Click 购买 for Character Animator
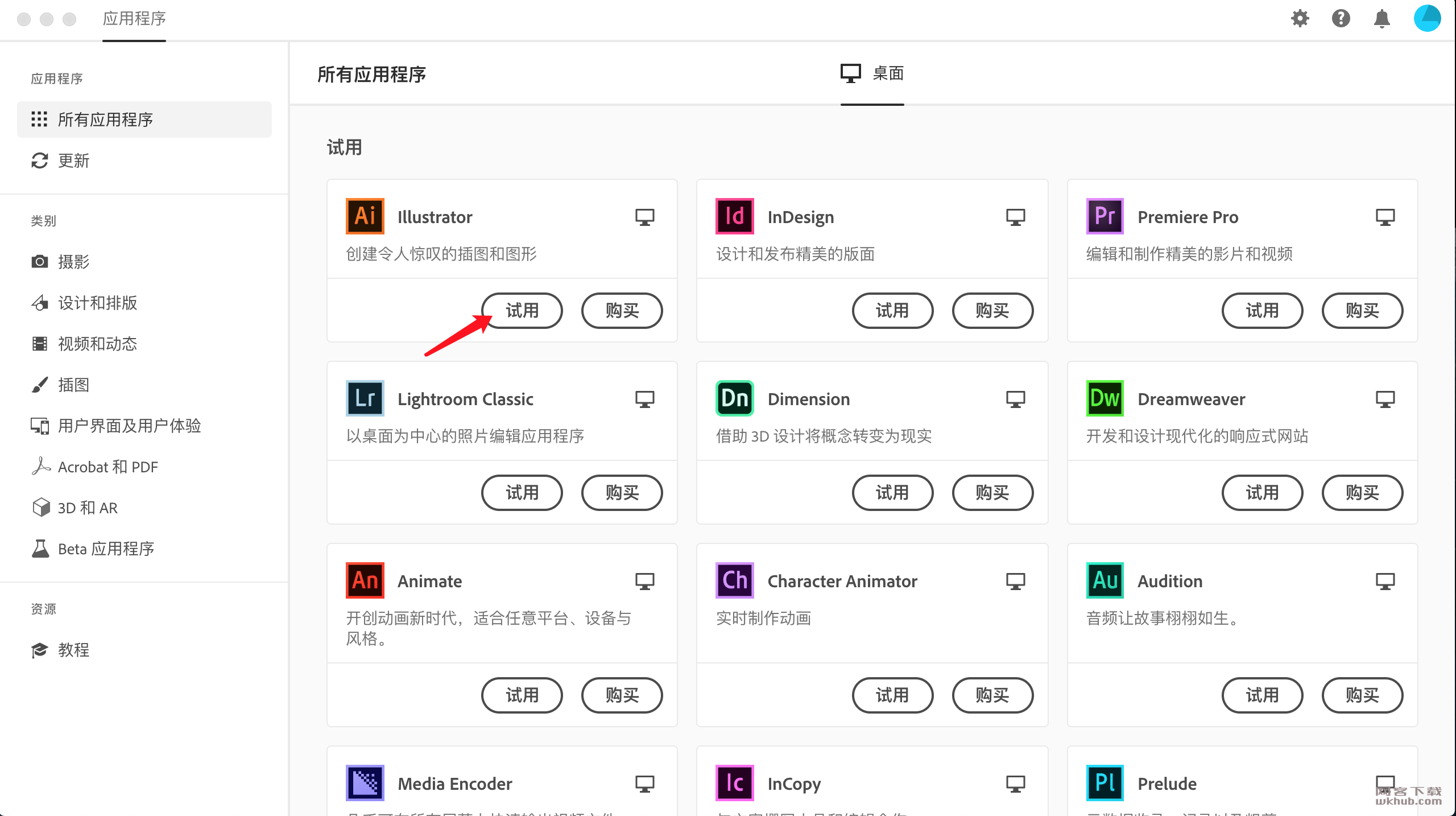1456x816 pixels. point(992,695)
